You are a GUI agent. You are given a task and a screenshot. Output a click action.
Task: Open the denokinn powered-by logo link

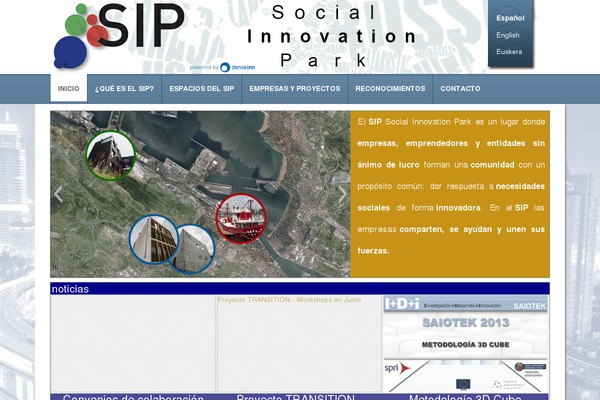[x=223, y=67]
